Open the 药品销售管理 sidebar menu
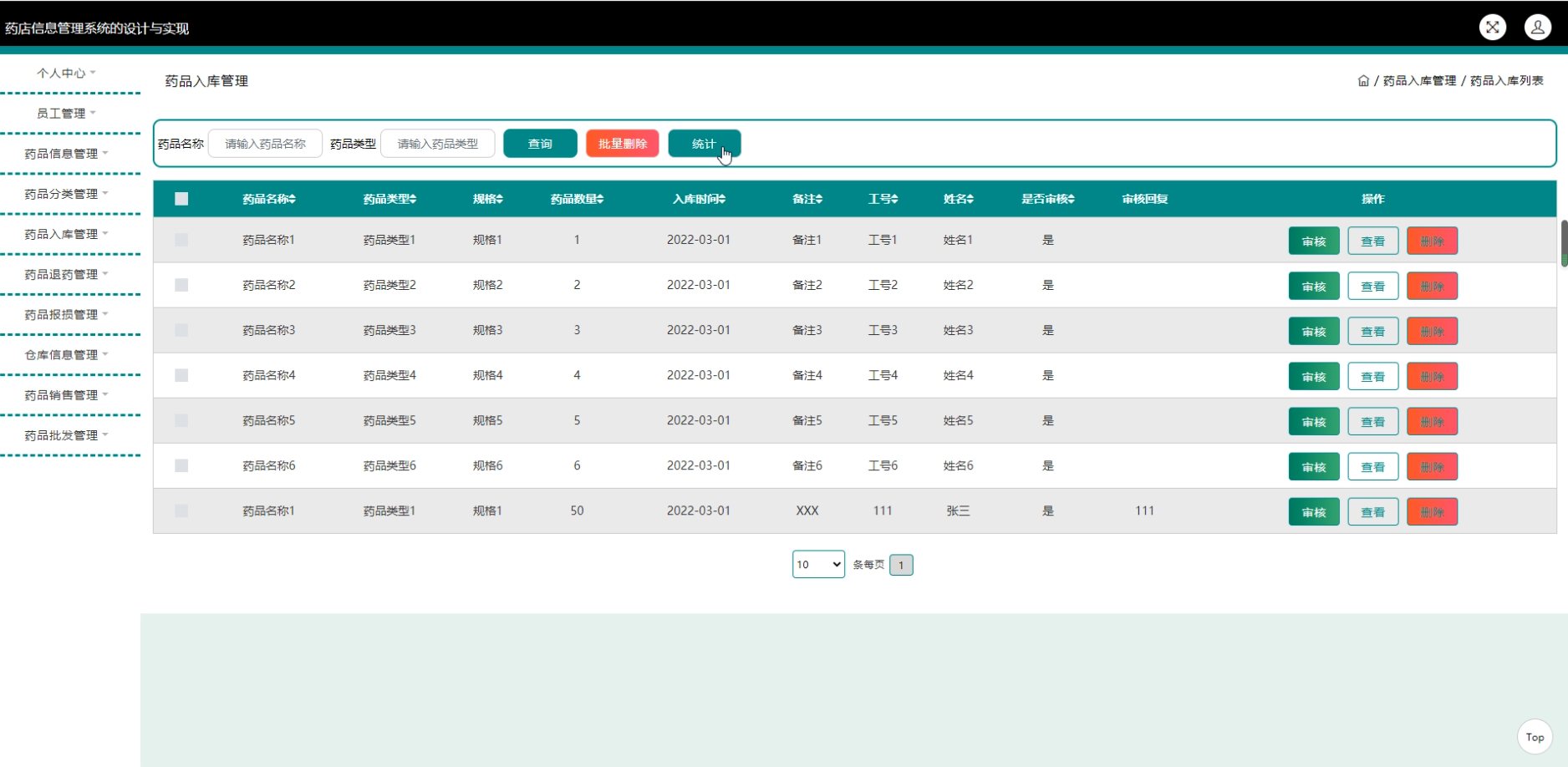1568x767 pixels. (x=66, y=395)
